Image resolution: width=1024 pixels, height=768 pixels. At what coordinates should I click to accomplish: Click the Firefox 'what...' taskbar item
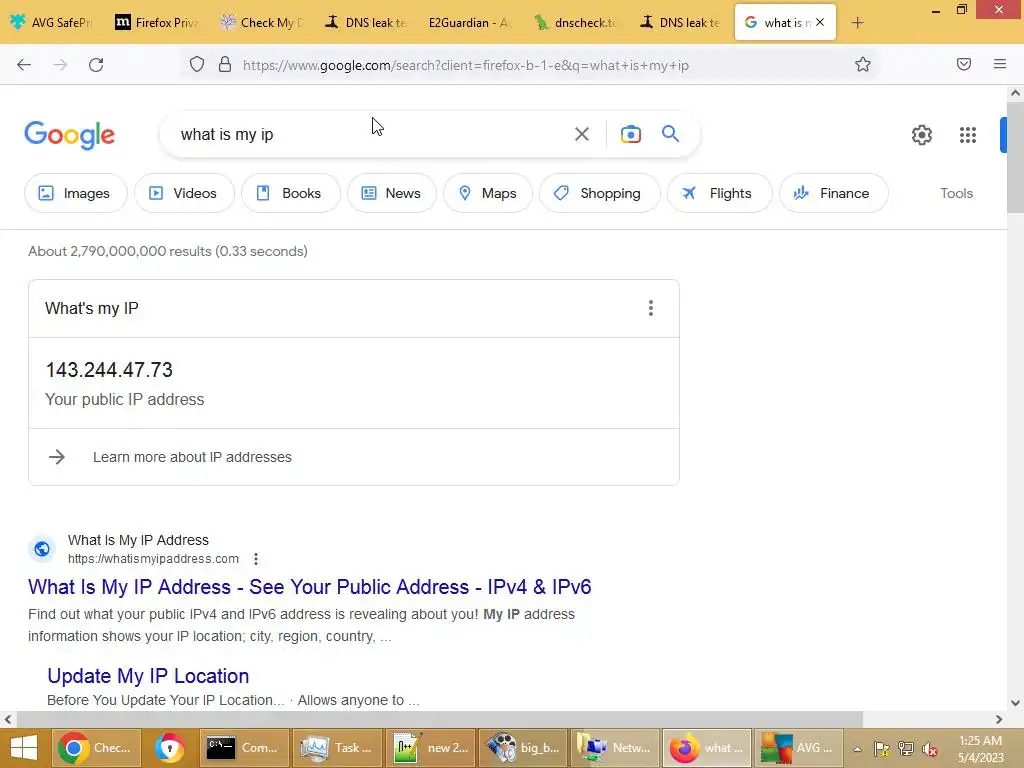(x=707, y=748)
